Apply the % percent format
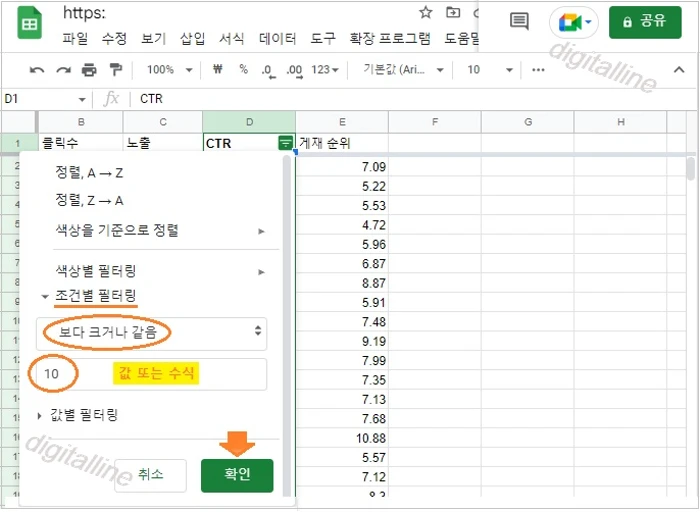 [243, 69]
